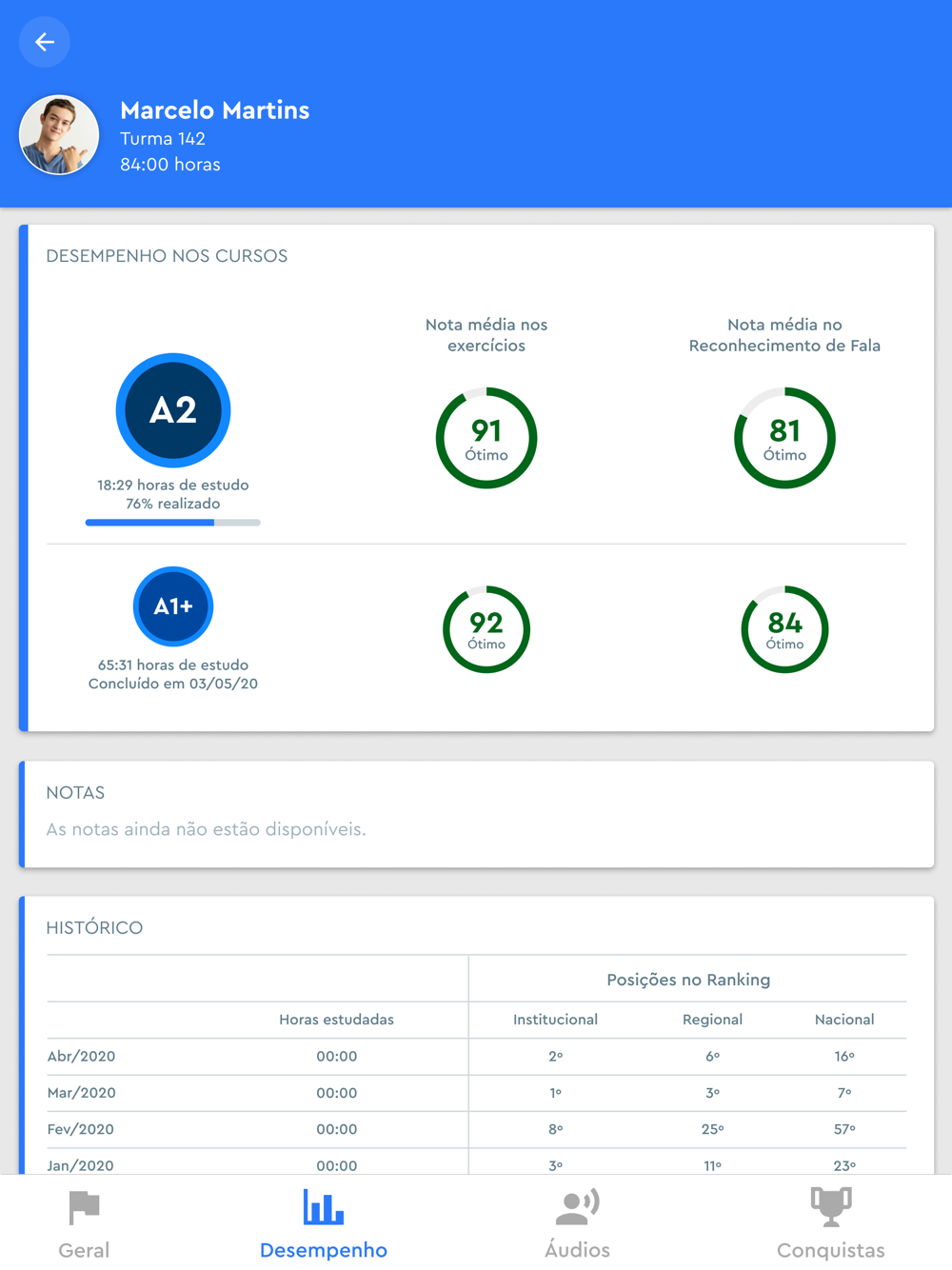Click 'As notas ainda não estão disponíveis' message

point(206,829)
